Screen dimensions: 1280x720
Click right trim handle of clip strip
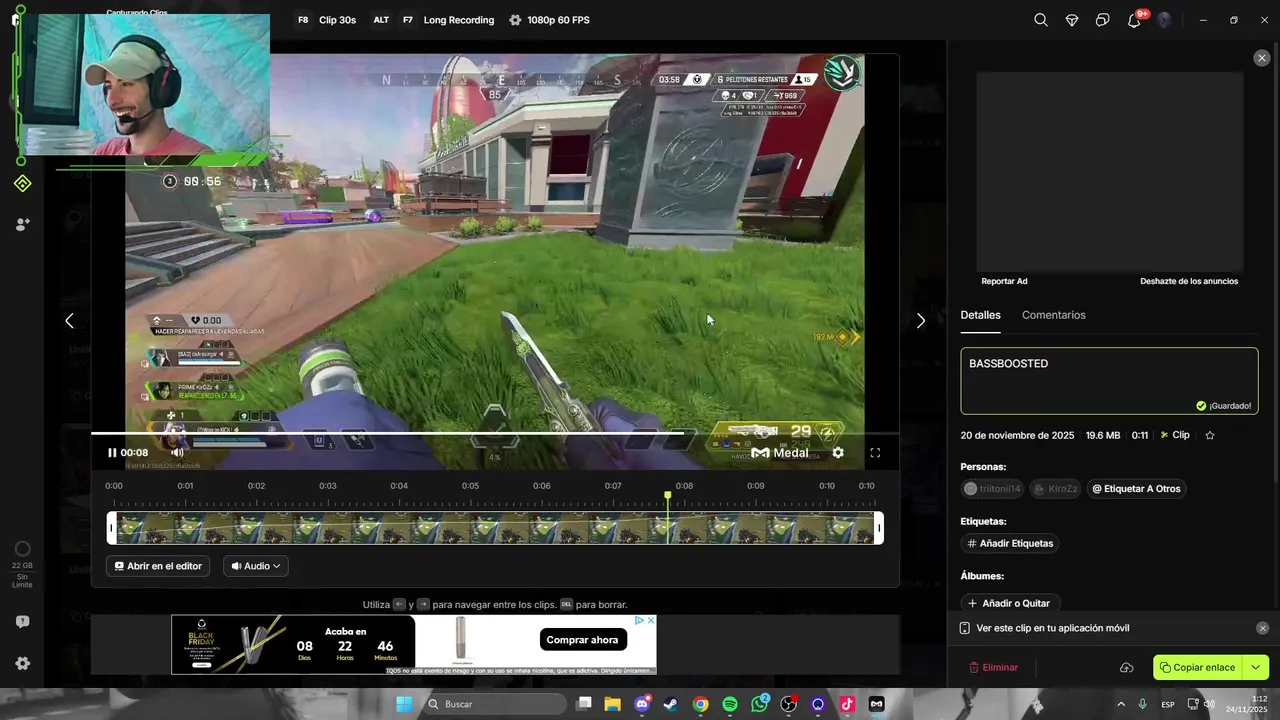coord(879,528)
